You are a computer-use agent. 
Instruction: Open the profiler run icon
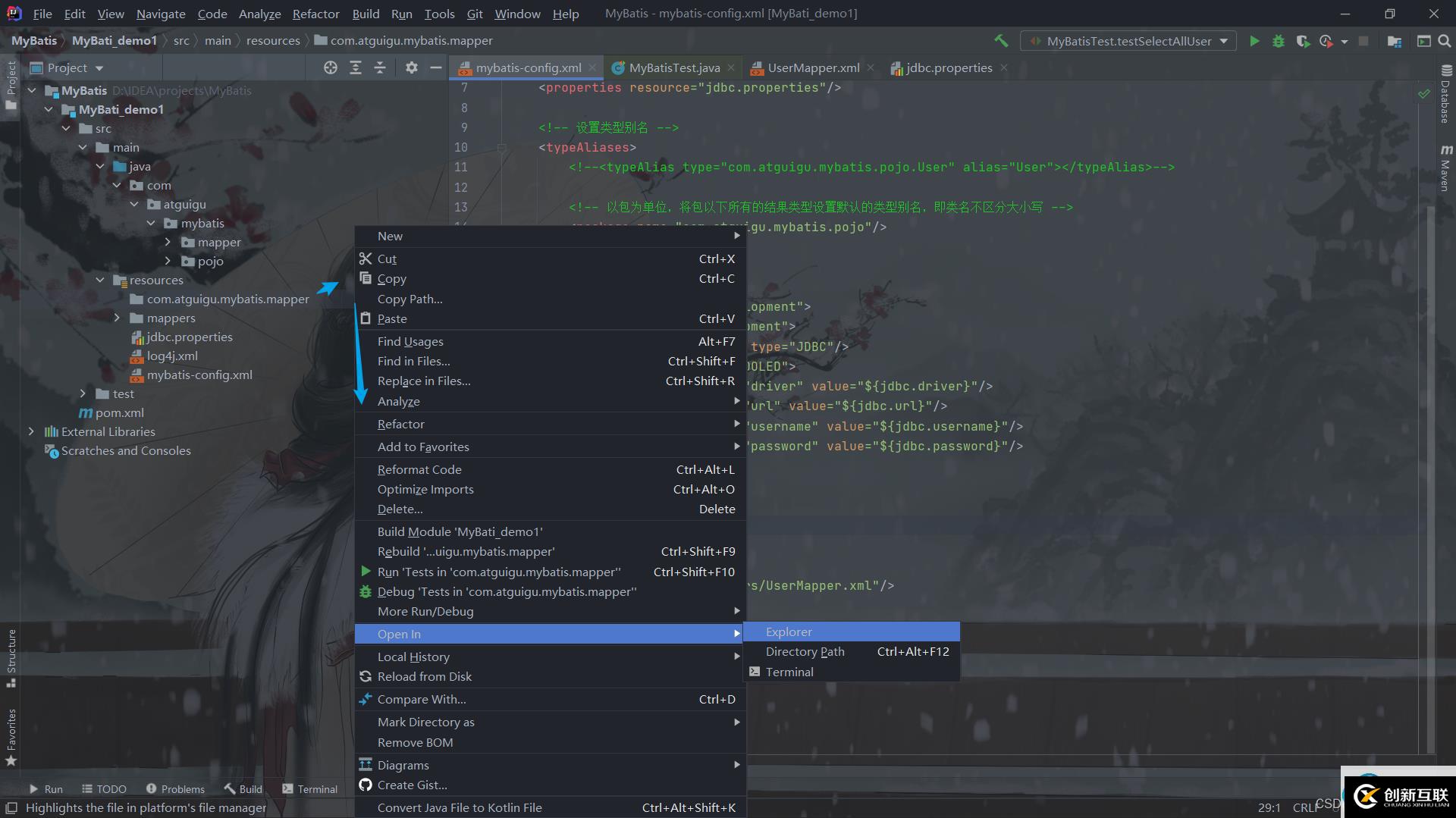[x=1326, y=41]
